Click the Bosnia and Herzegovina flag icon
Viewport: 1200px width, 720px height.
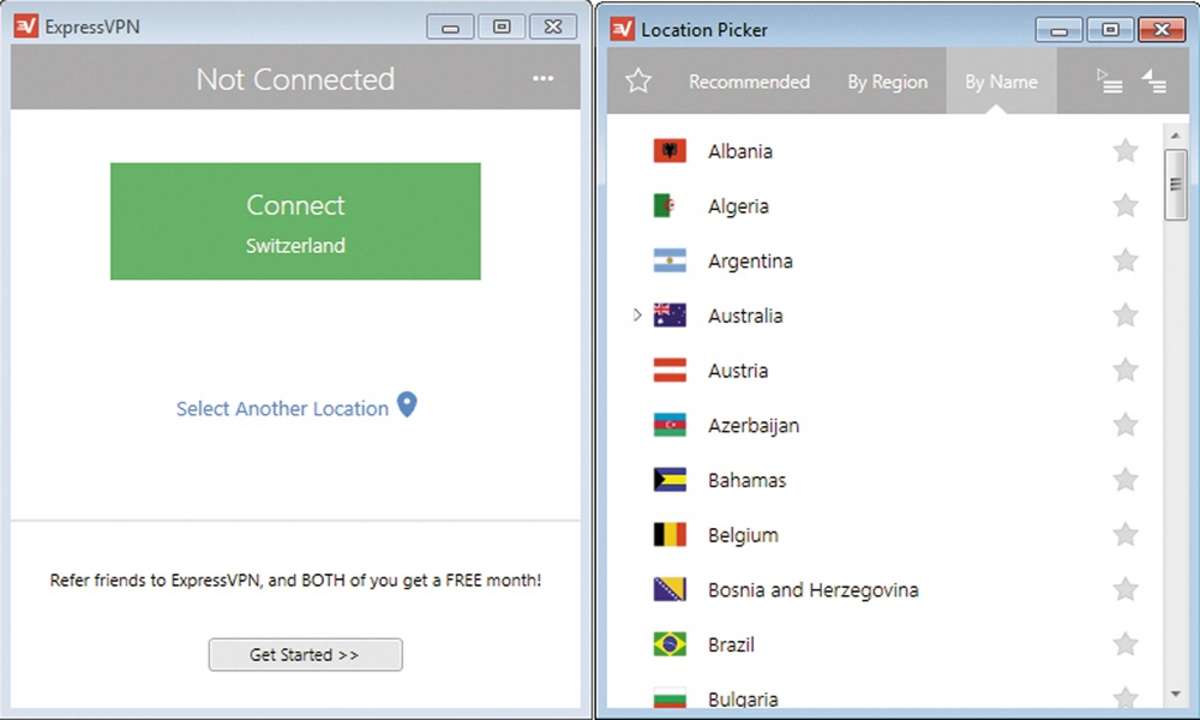[670, 590]
